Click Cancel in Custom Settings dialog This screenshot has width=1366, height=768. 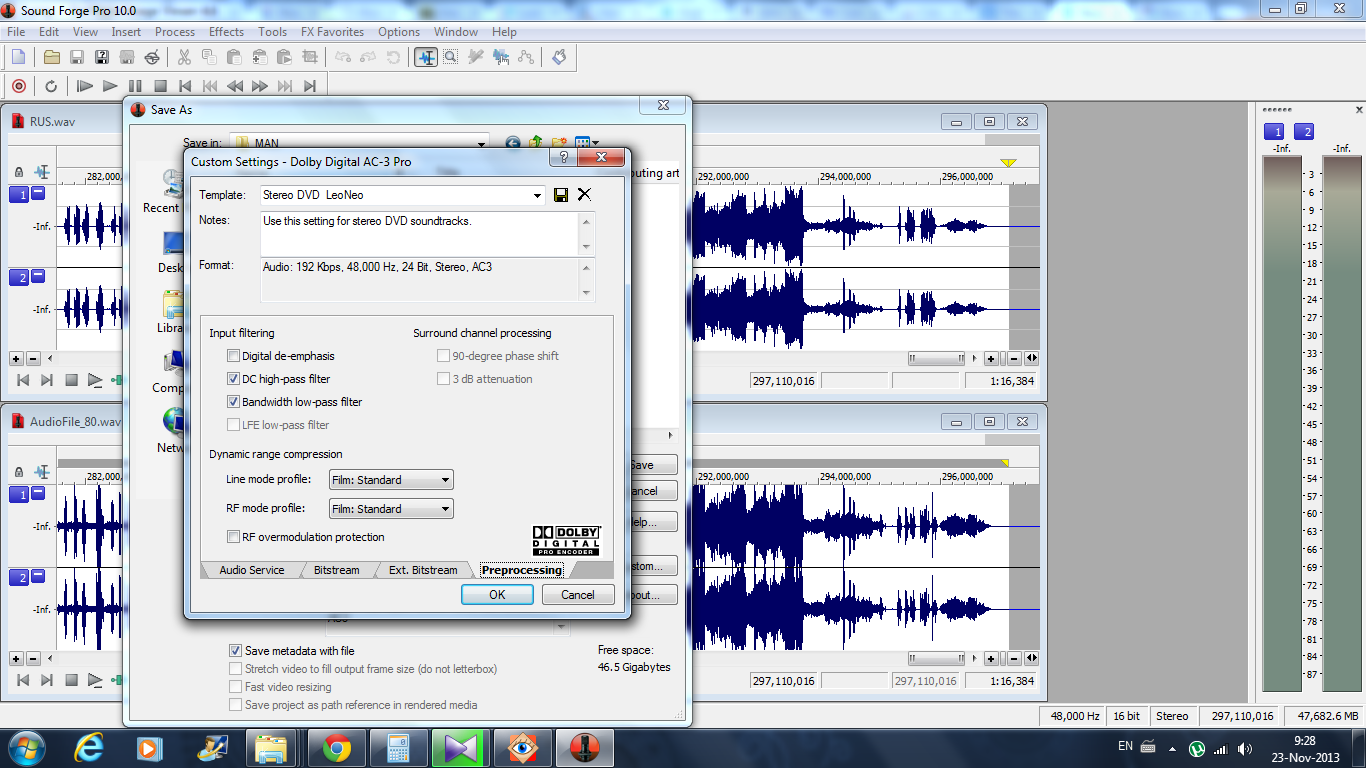(x=578, y=594)
